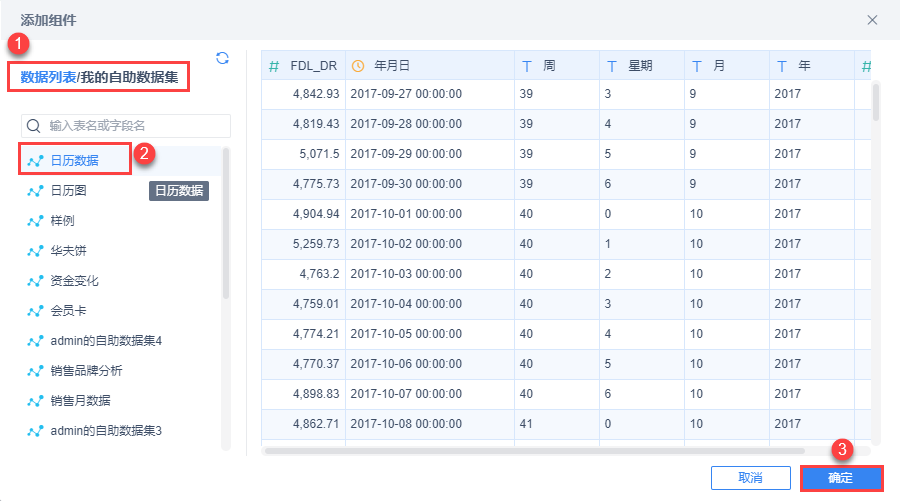The height and width of the screenshot is (501, 900).
Task: Click the 日历图 dataset icon
Action: [36, 190]
